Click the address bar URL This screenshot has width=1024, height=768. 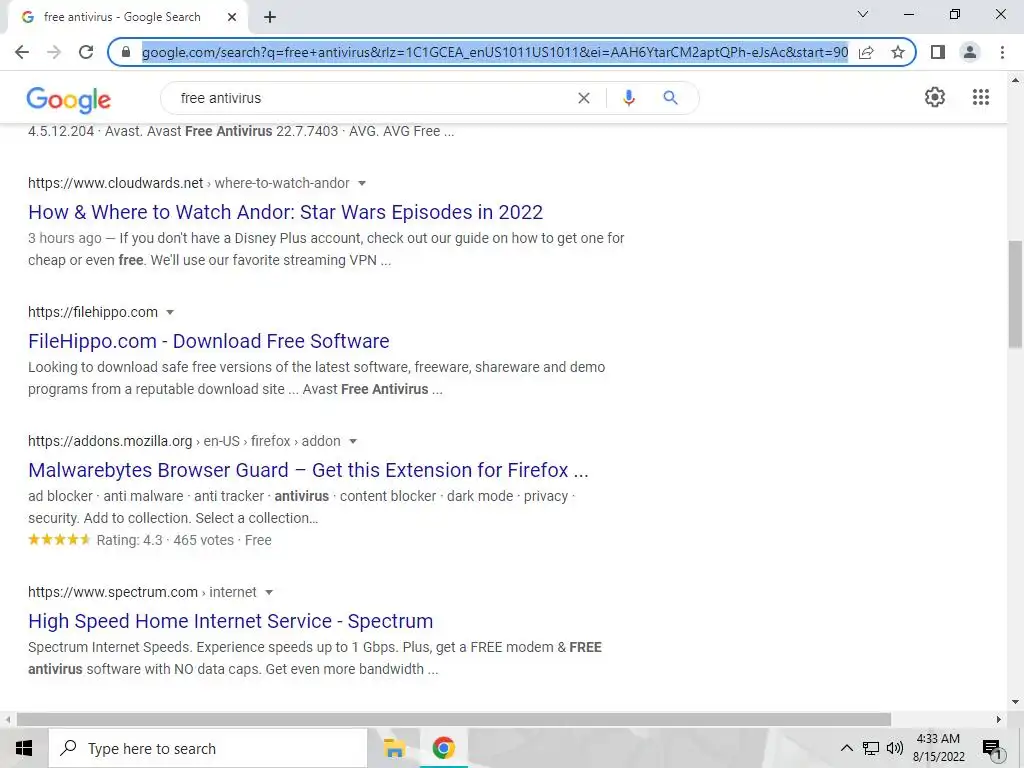click(x=495, y=52)
